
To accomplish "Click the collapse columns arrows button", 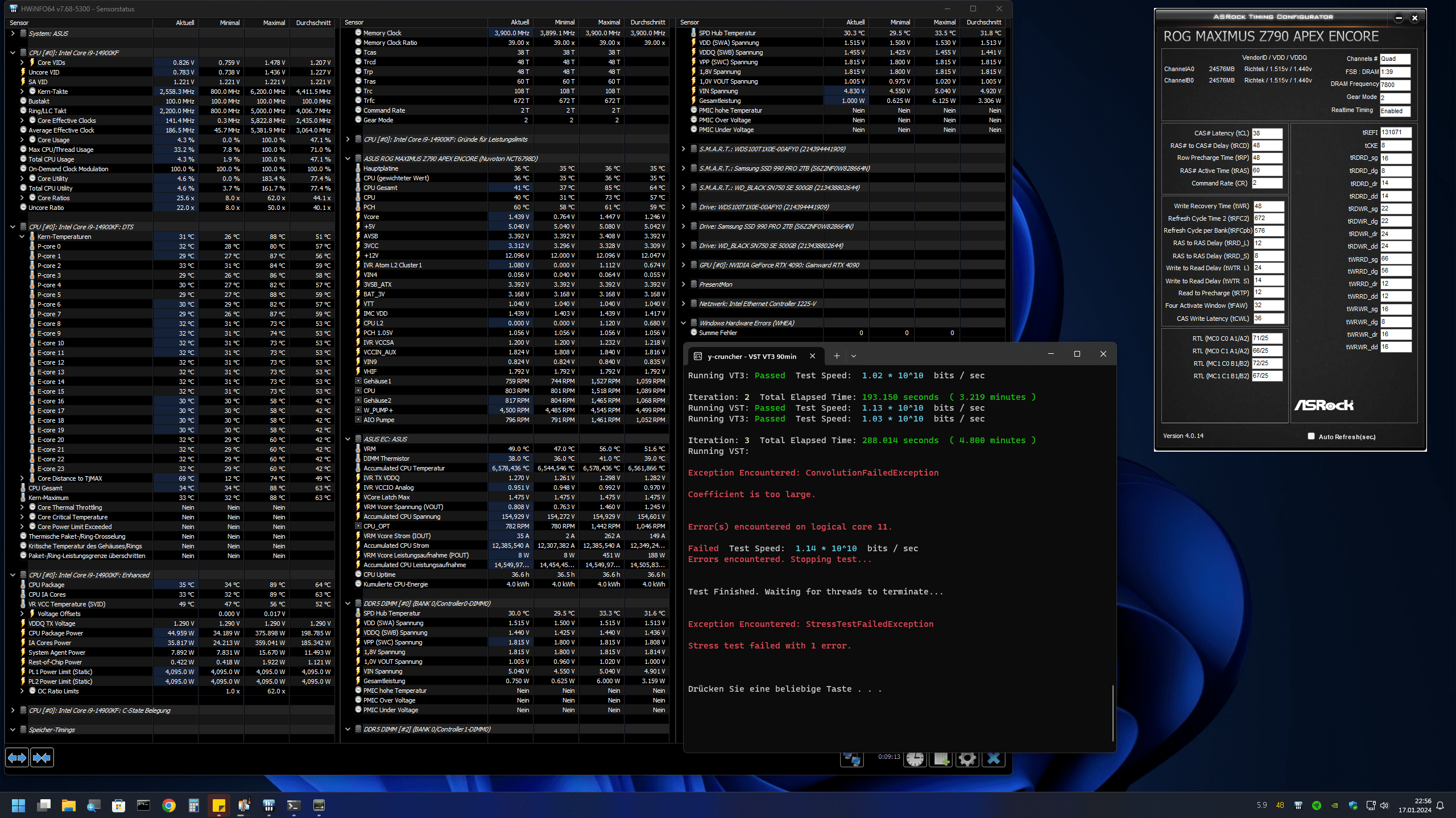I will 42,758.
